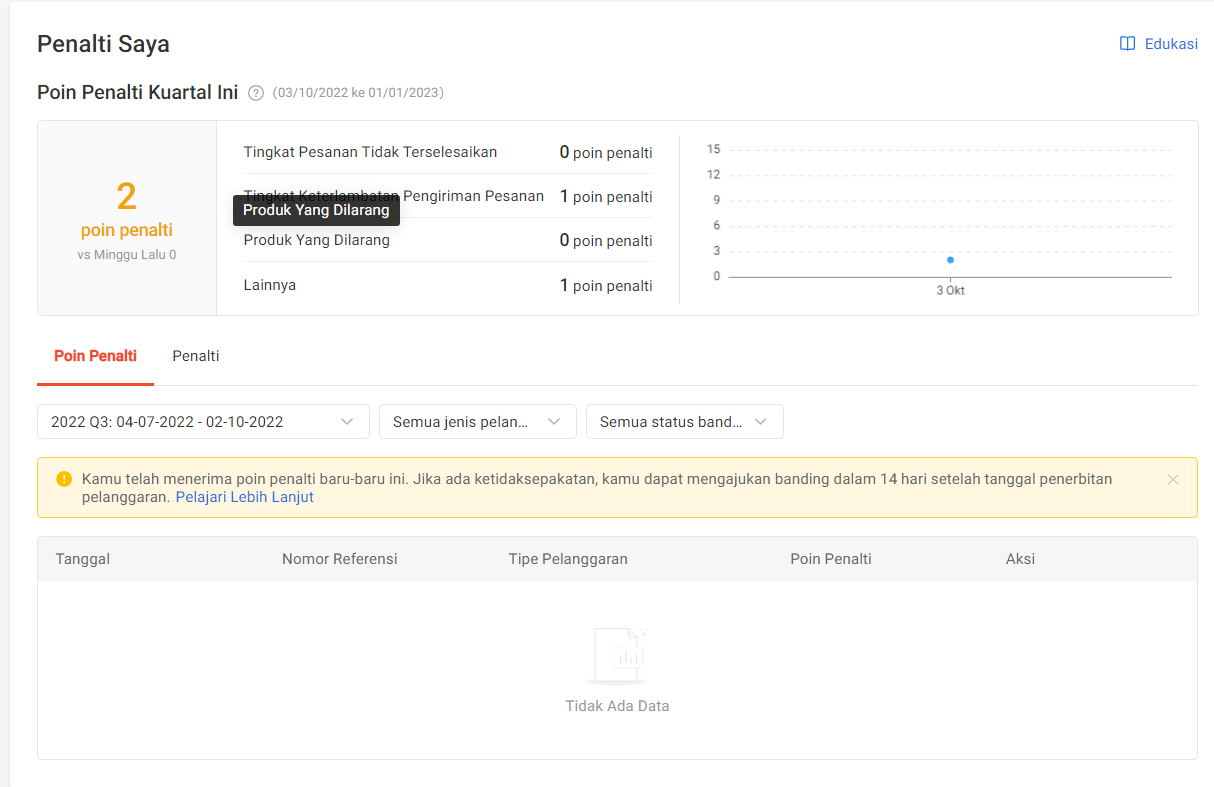Select the Tingkat Pesanan Tidak Terselesaikan row
The image size is (1214, 787).
point(448,152)
